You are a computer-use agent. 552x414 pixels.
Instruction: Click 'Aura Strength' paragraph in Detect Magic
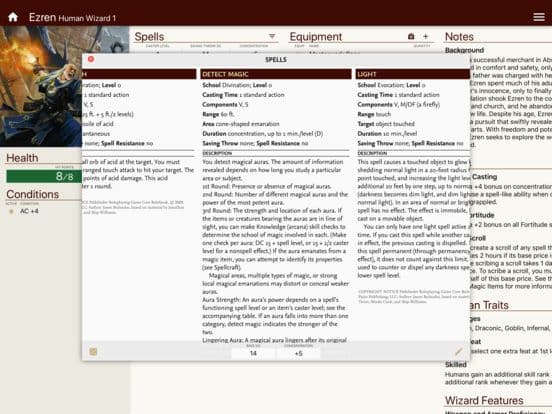click(275, 316)
